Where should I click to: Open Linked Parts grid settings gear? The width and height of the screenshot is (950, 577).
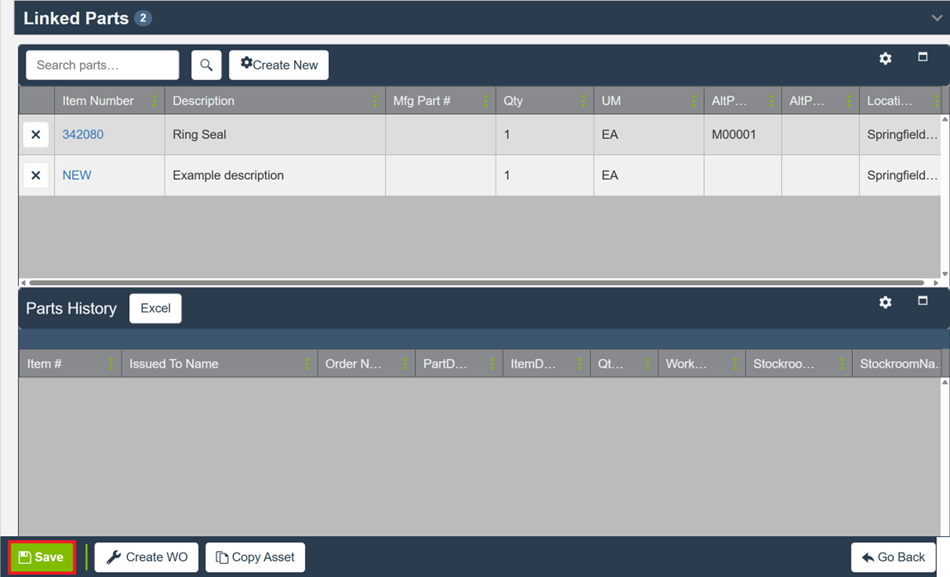point(885,59)
